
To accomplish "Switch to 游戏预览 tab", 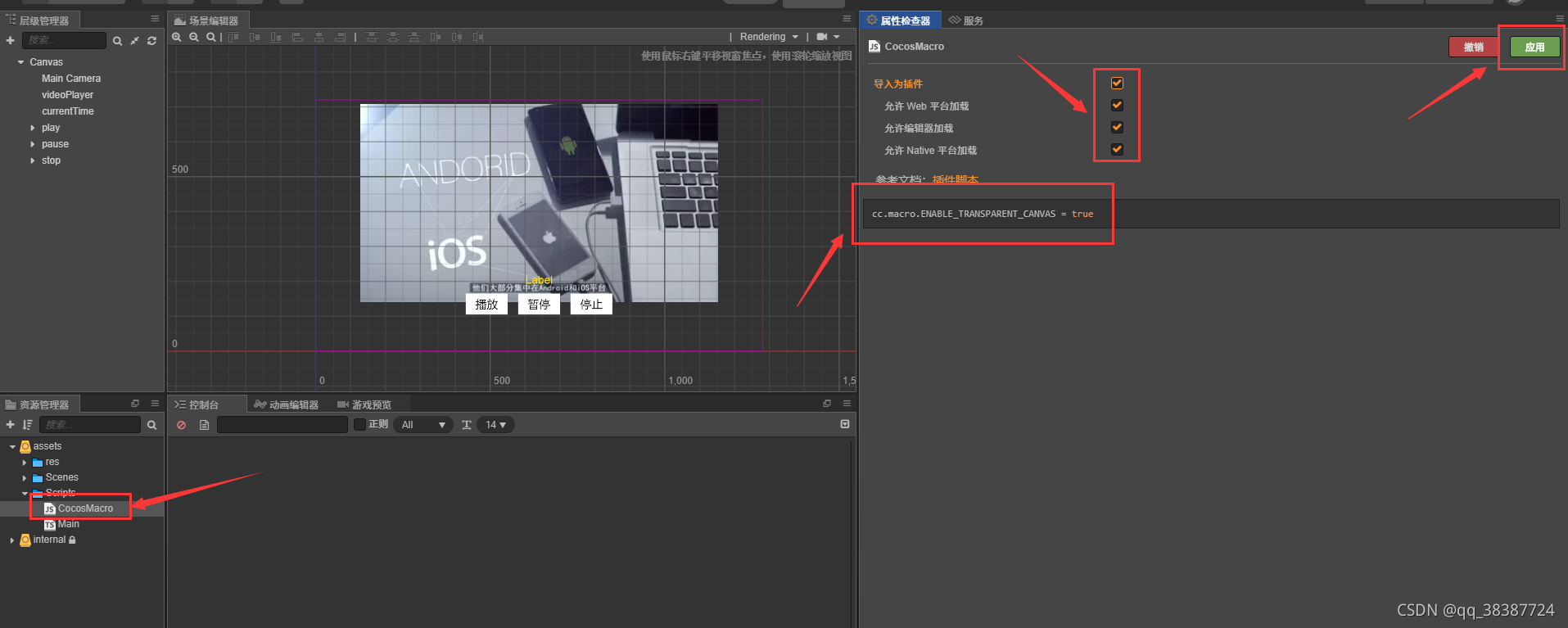I will [x=364, y=404].
